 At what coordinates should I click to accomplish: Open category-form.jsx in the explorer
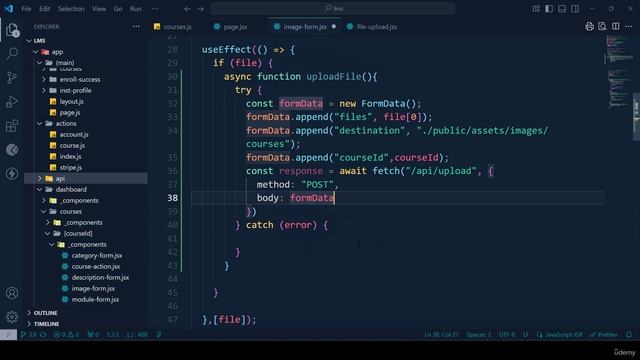point(97,256)
